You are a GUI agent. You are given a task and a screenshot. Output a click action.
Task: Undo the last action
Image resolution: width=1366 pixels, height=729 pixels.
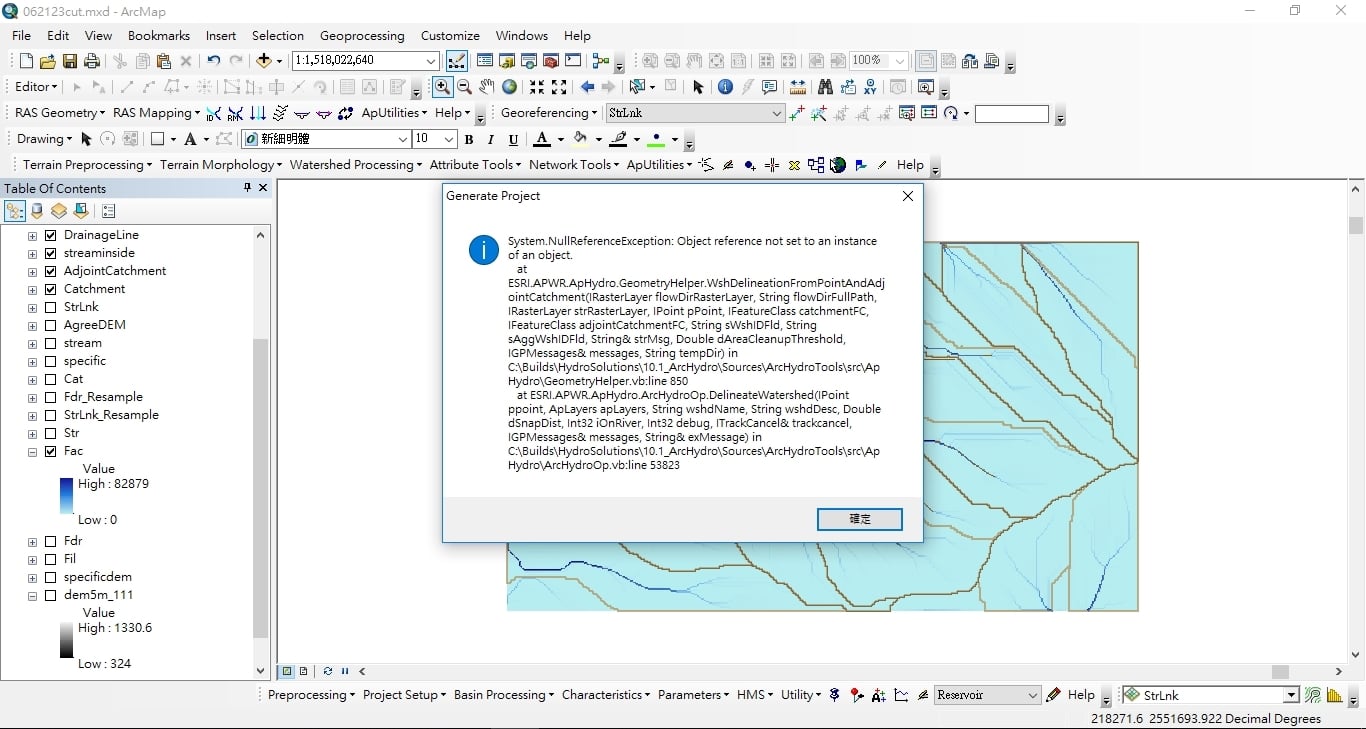[214, 61]
